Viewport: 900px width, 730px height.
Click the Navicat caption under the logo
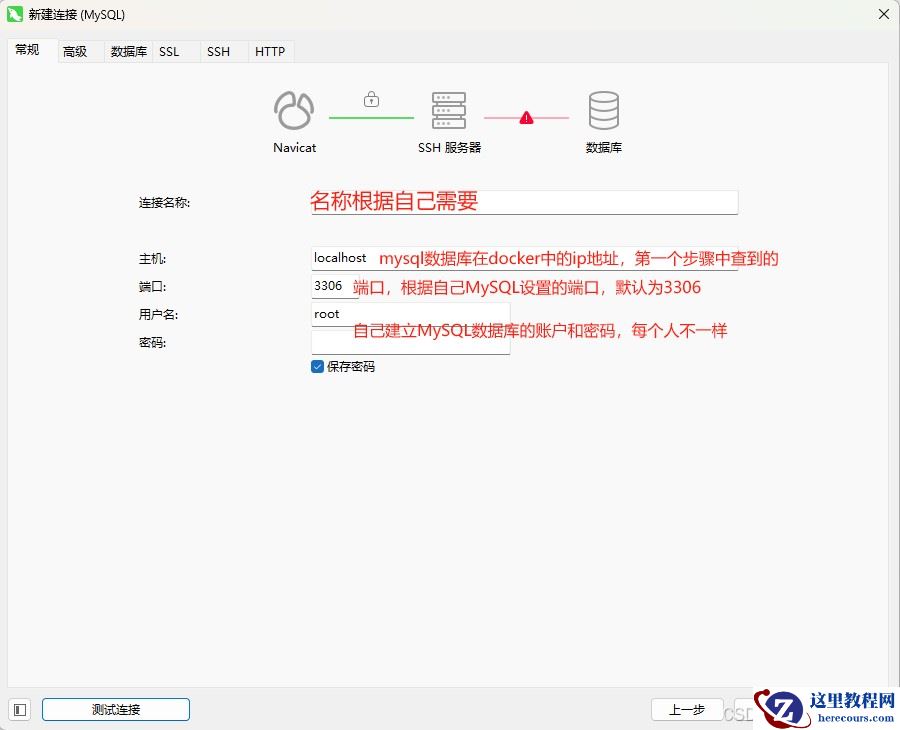pyautogui.click(x=294, y=147)
